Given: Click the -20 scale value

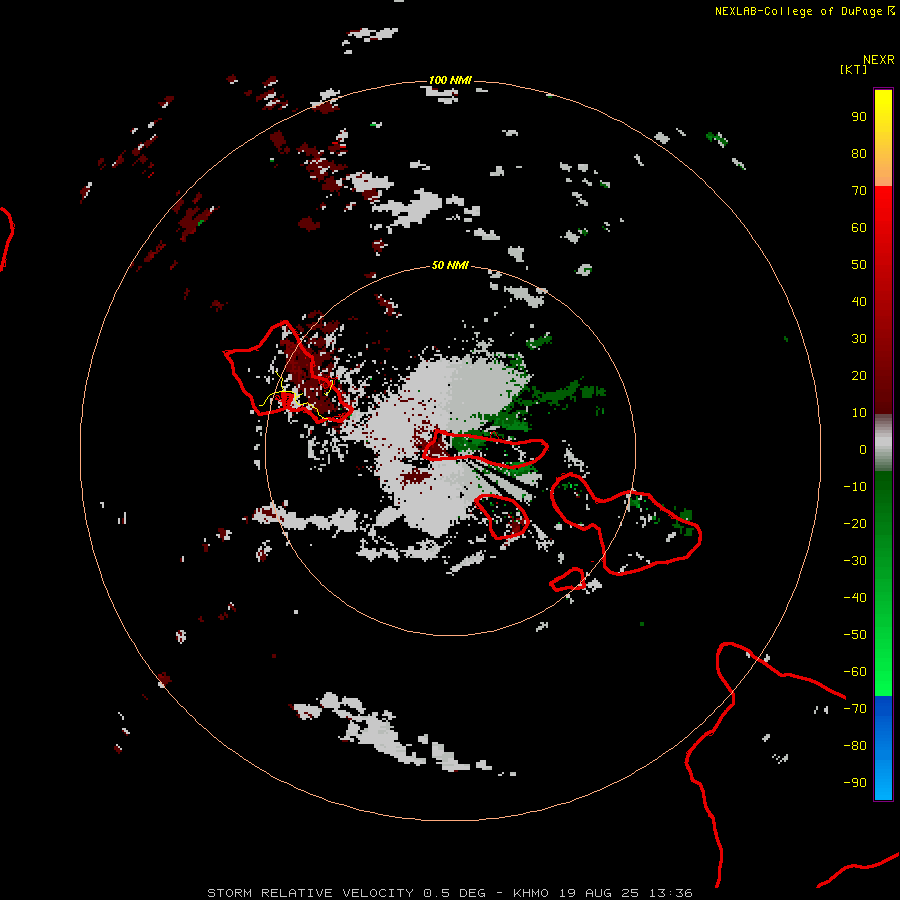Looking at the screenshot, I should tap(855, 523).
